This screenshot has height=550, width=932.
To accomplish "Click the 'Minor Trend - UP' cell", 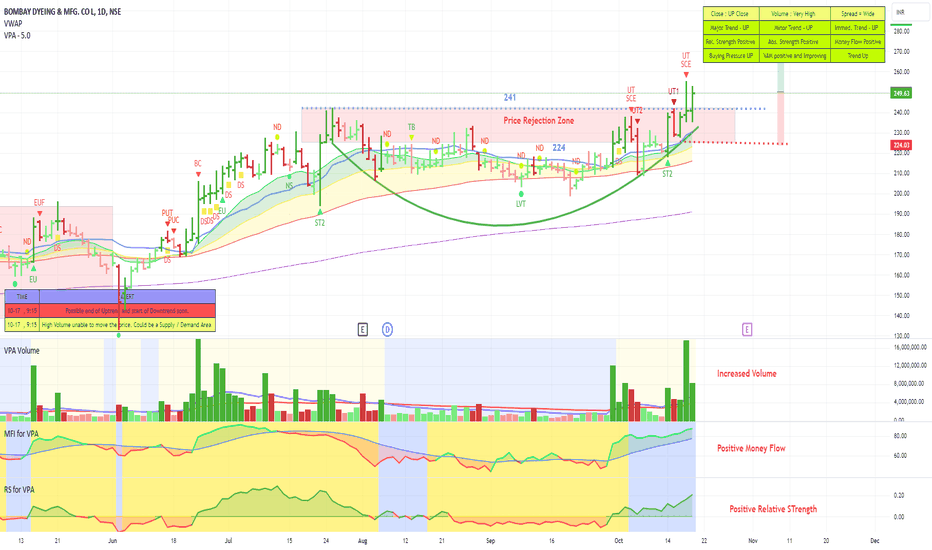I will point(794,28).
